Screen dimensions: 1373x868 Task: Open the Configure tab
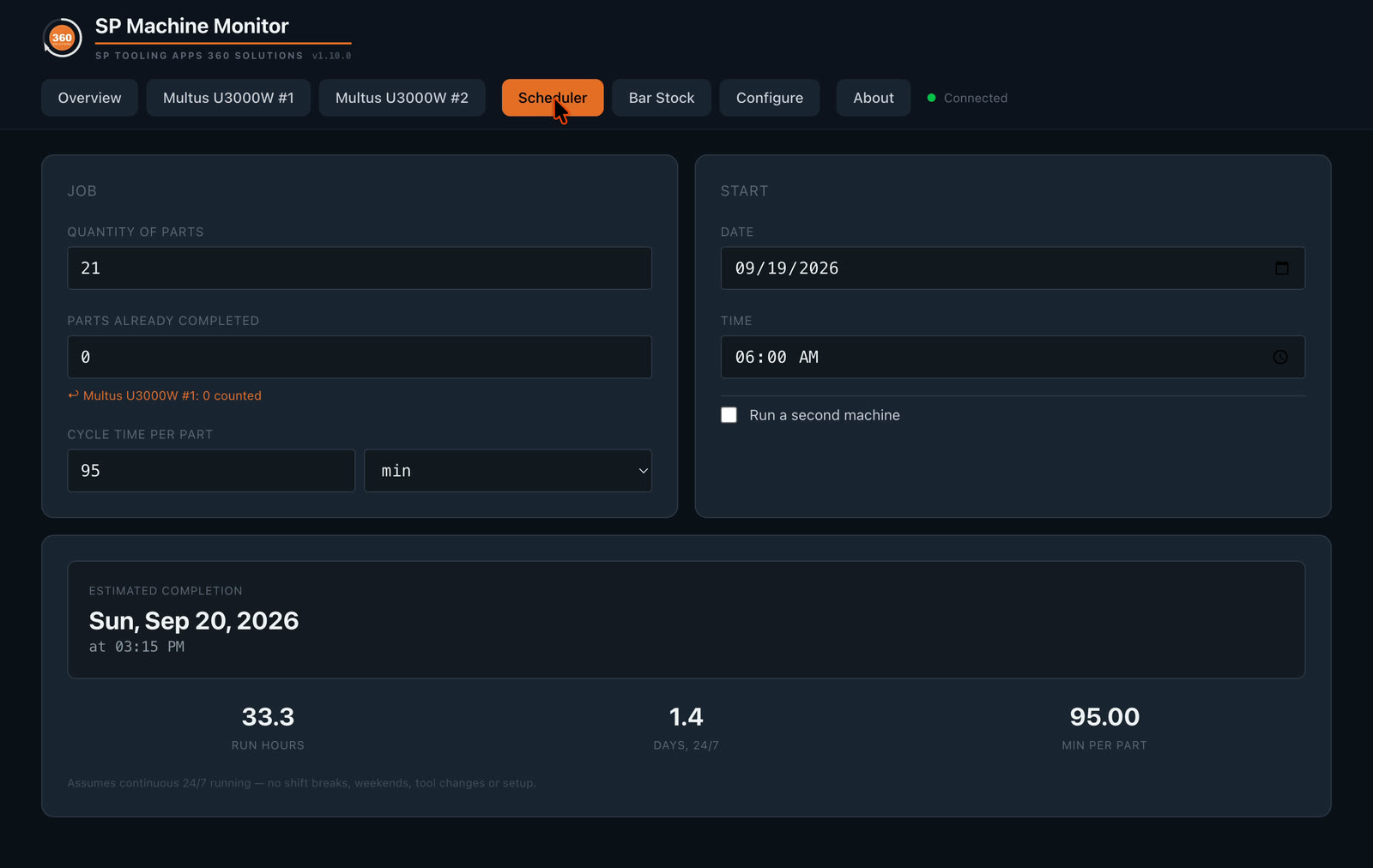(770, 98)
